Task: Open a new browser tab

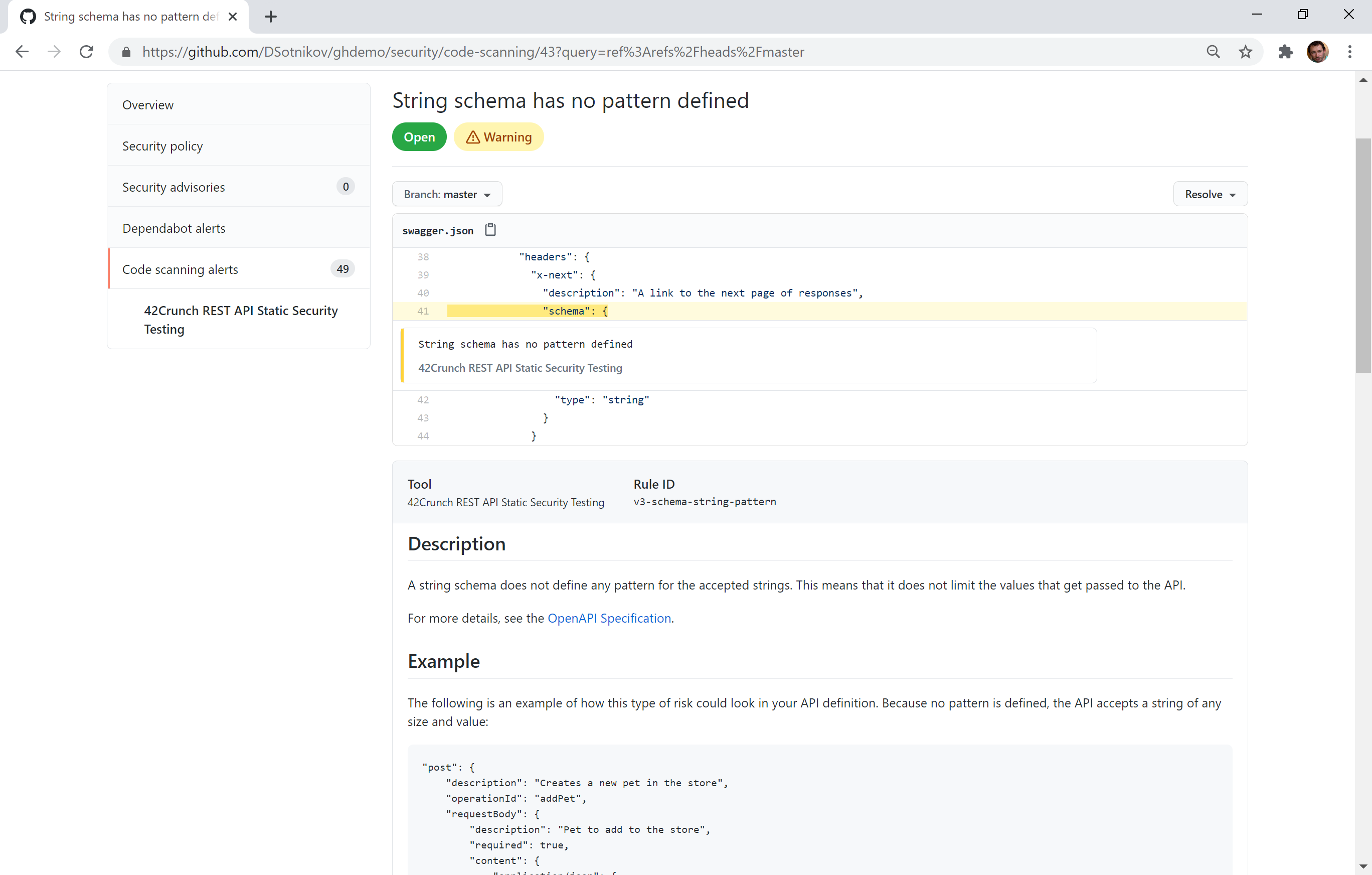Action: [x=271, y=17]
